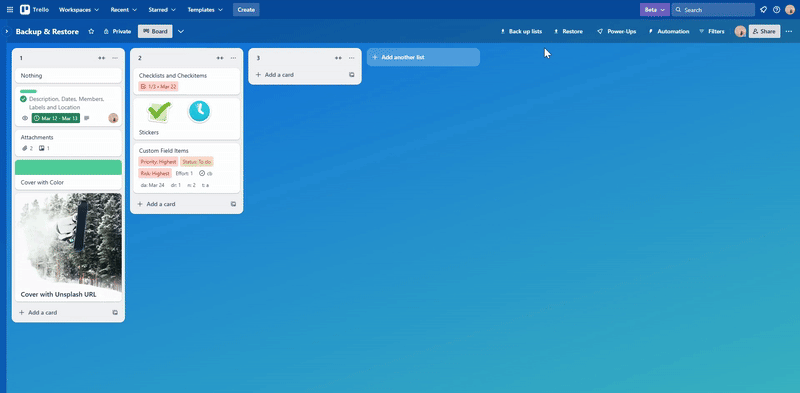Add a card to list 3

point(298,75)
